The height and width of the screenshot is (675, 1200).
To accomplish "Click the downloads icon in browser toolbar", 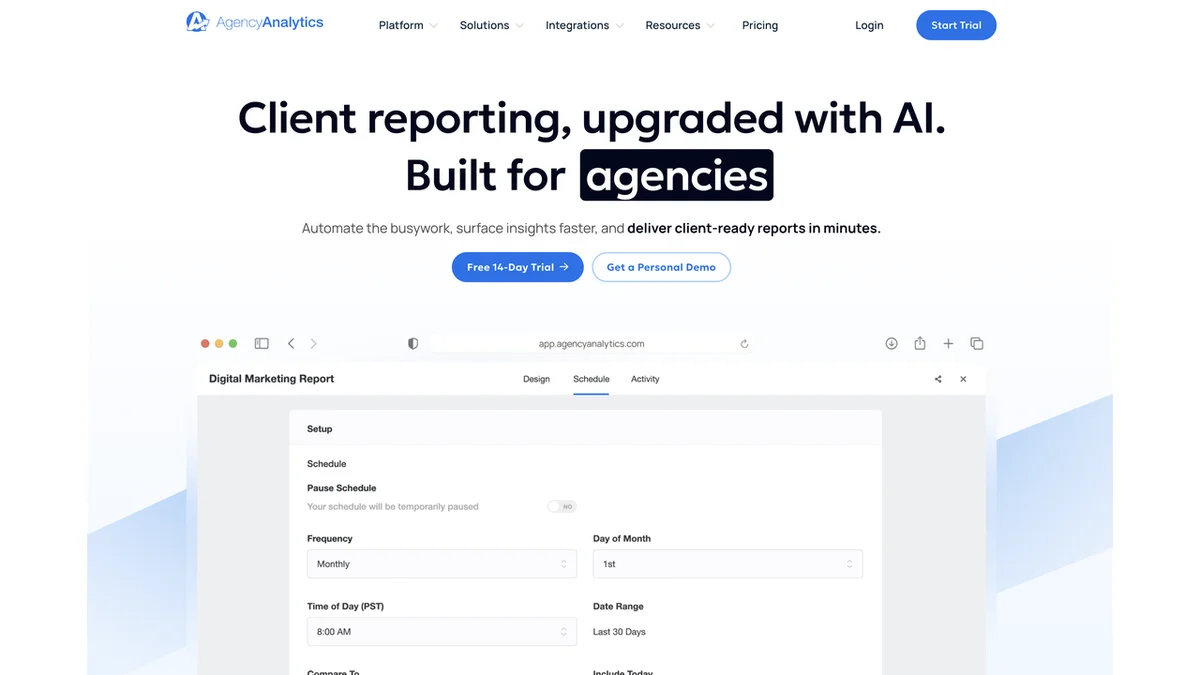I will tap(891, 343).
